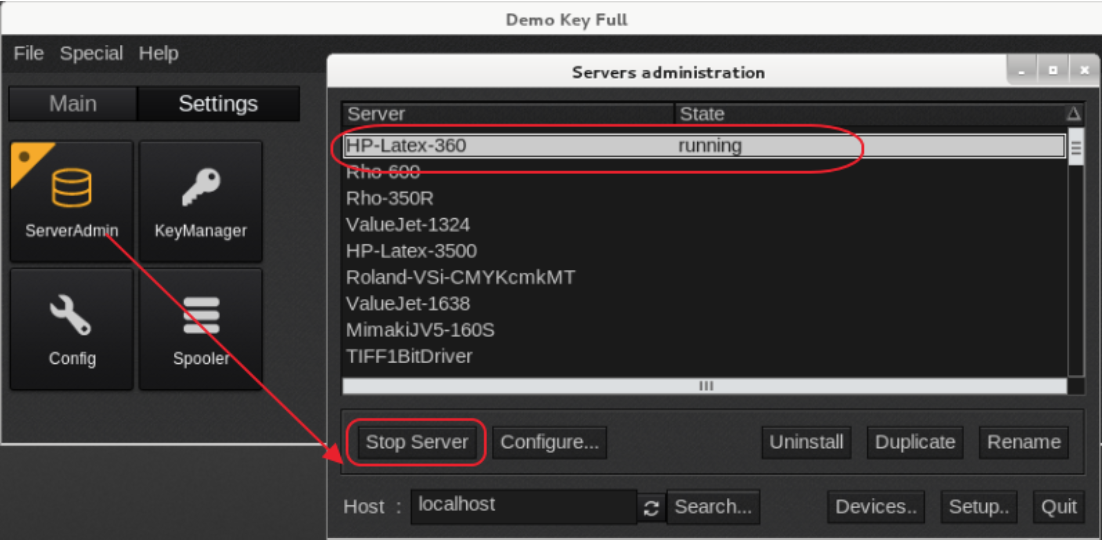Open the Config wrench icon
The image size is (1102, 540).
[x=71, y=318]
